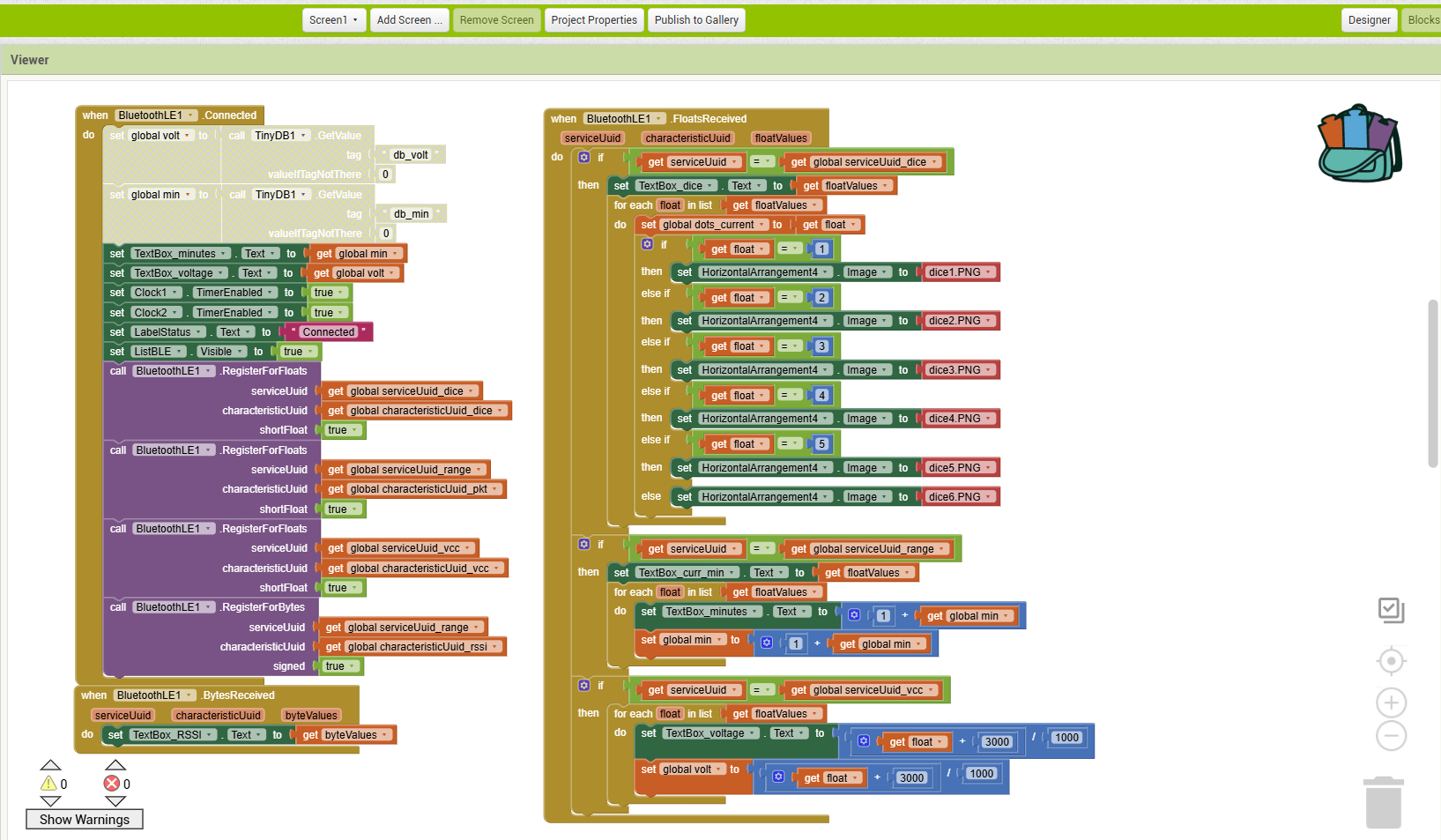The image size is (1441, 840).
Task: Open global dots_current variable dropdown
Action: pos(714,225)
